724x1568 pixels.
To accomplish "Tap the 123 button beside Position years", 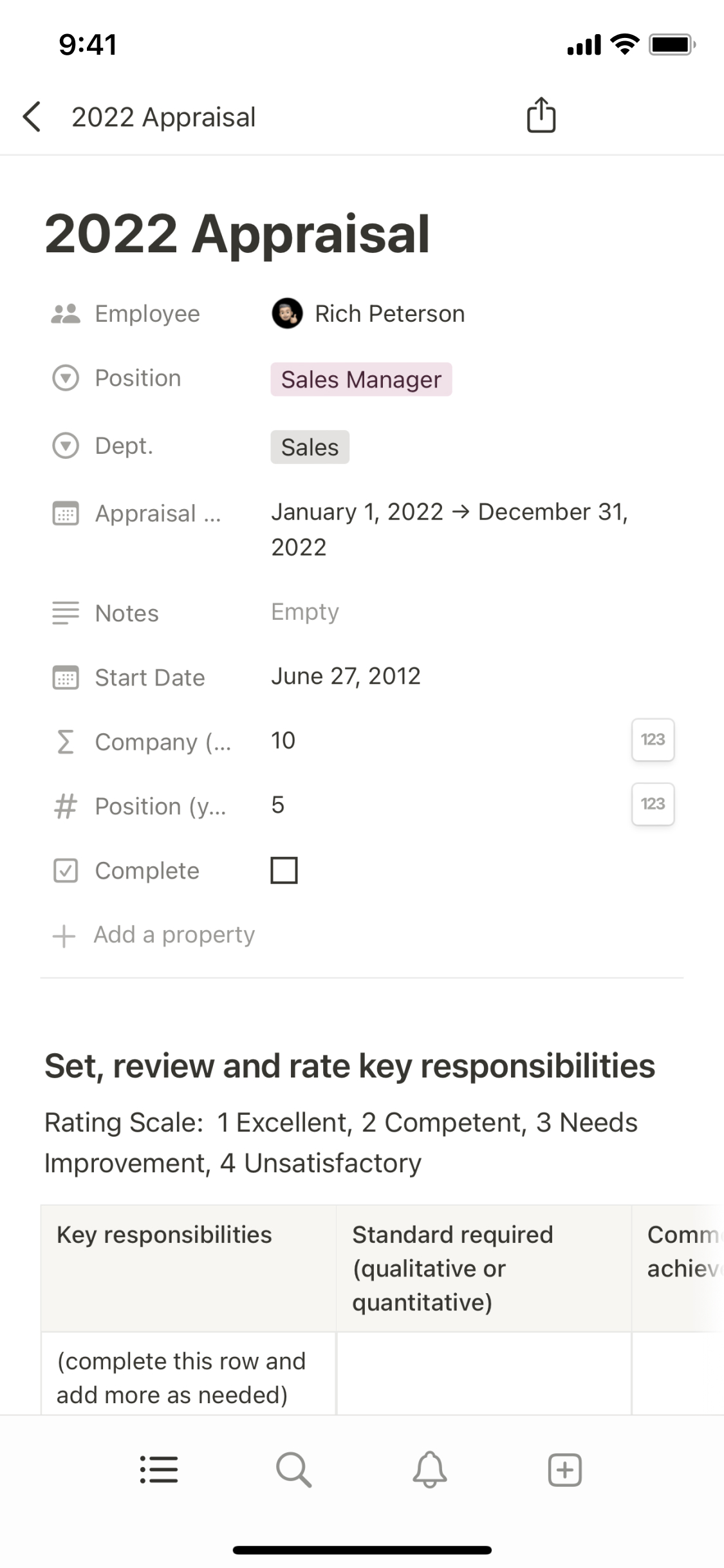I will (x=653, y=804).
